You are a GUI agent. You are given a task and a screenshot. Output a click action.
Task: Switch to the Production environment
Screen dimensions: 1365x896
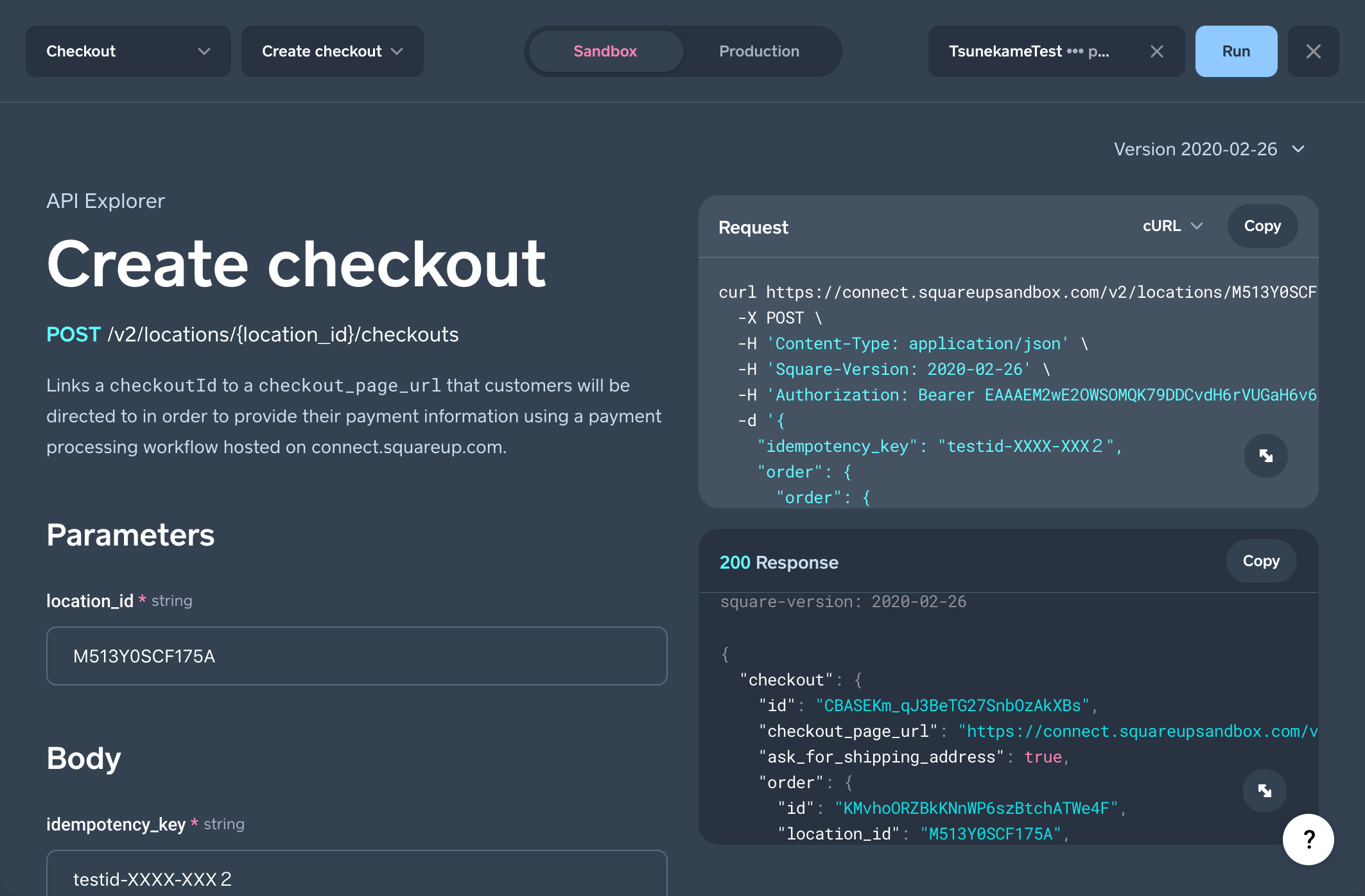tap(760, 51)
